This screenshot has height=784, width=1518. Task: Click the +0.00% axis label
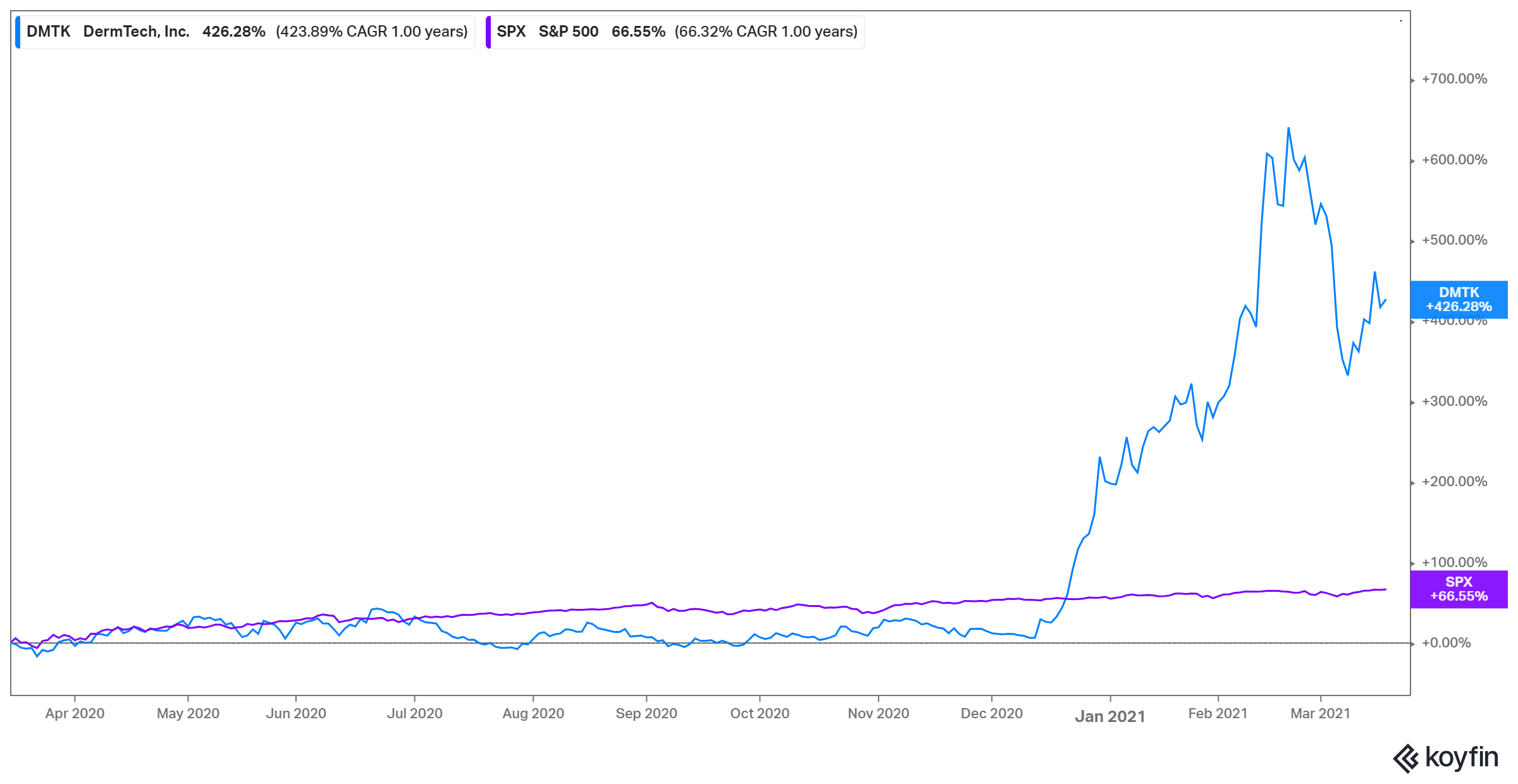[x=1446, y=643]
